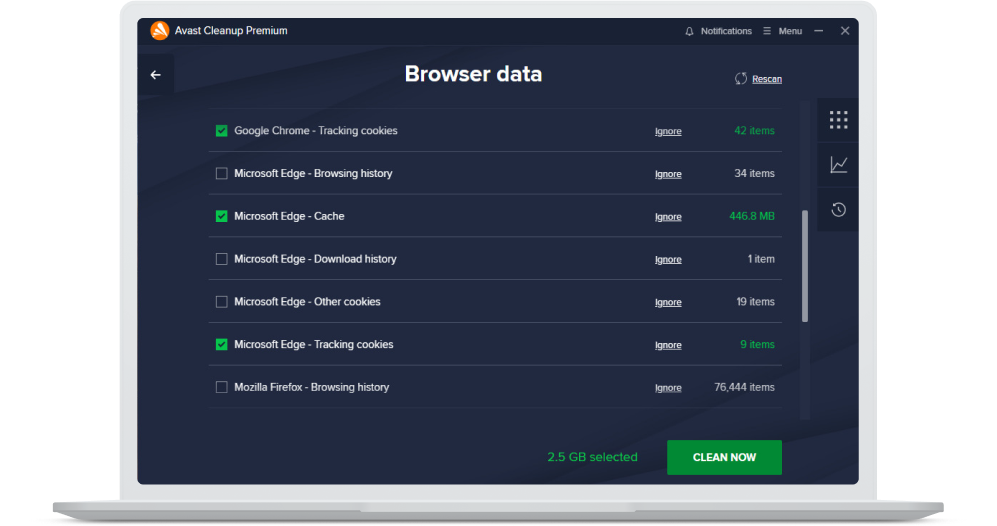Ignore Microsoft Edge download history
997x526 pixels.
coord(668,259)
